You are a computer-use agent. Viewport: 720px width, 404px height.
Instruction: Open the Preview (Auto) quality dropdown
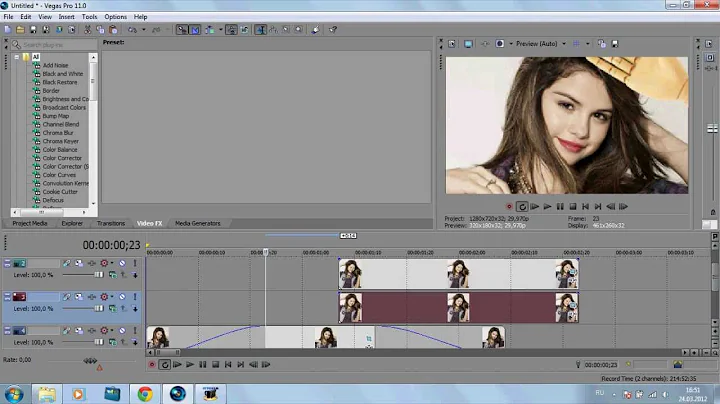[564, 44]
